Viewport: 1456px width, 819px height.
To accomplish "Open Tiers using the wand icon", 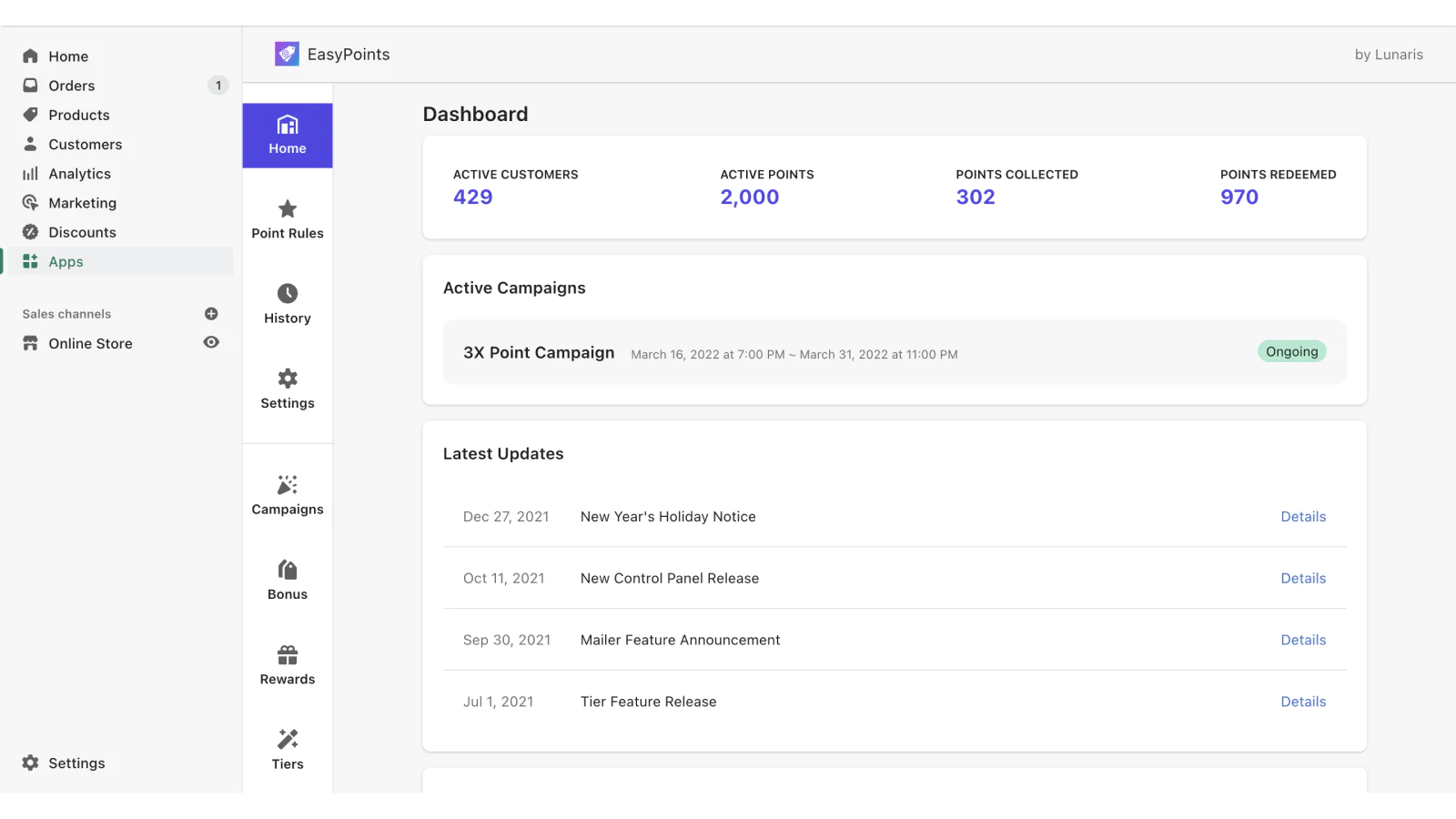I will coord(287,739).
